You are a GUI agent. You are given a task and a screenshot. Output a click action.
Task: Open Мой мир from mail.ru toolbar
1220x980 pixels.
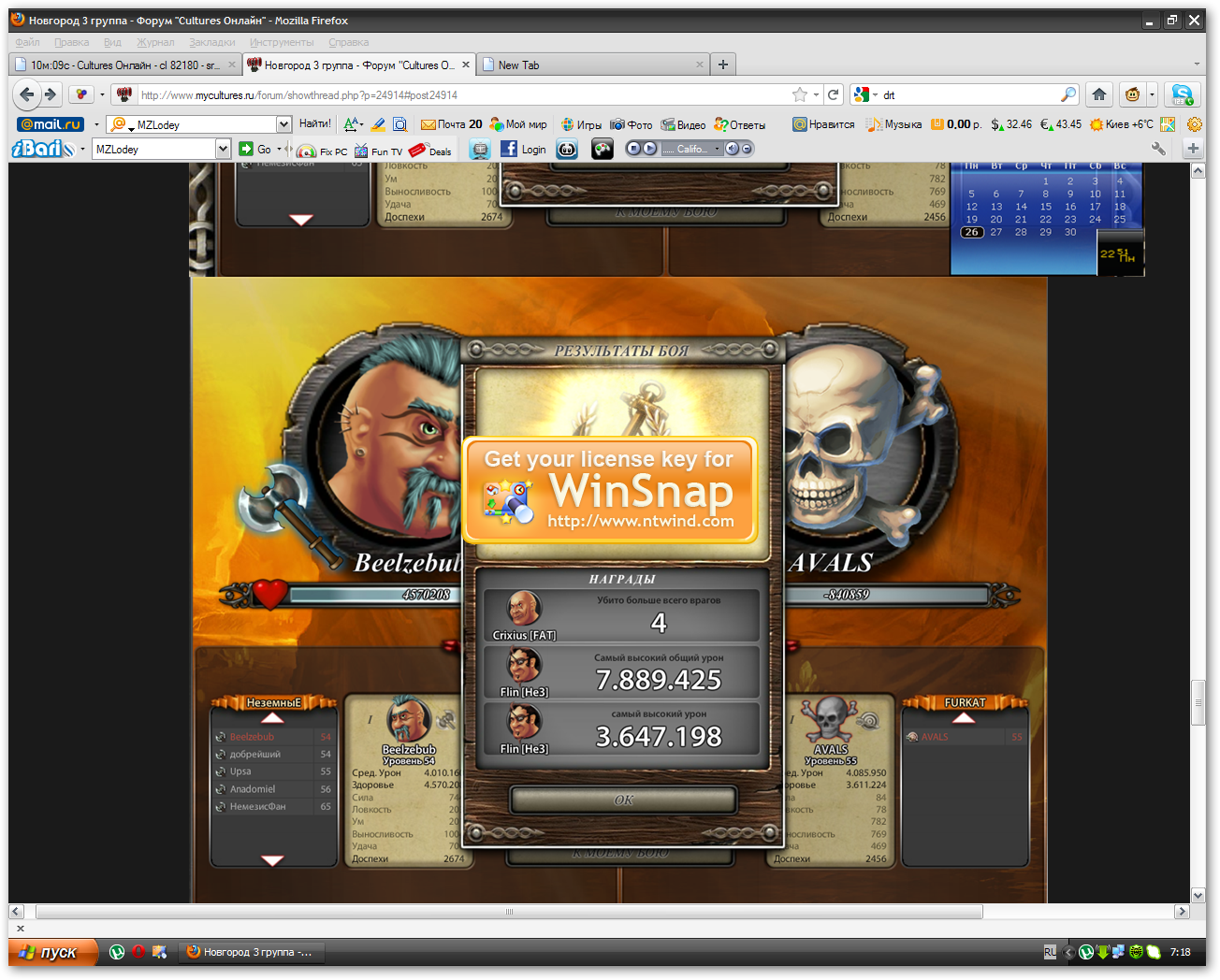tap(518, 124)
